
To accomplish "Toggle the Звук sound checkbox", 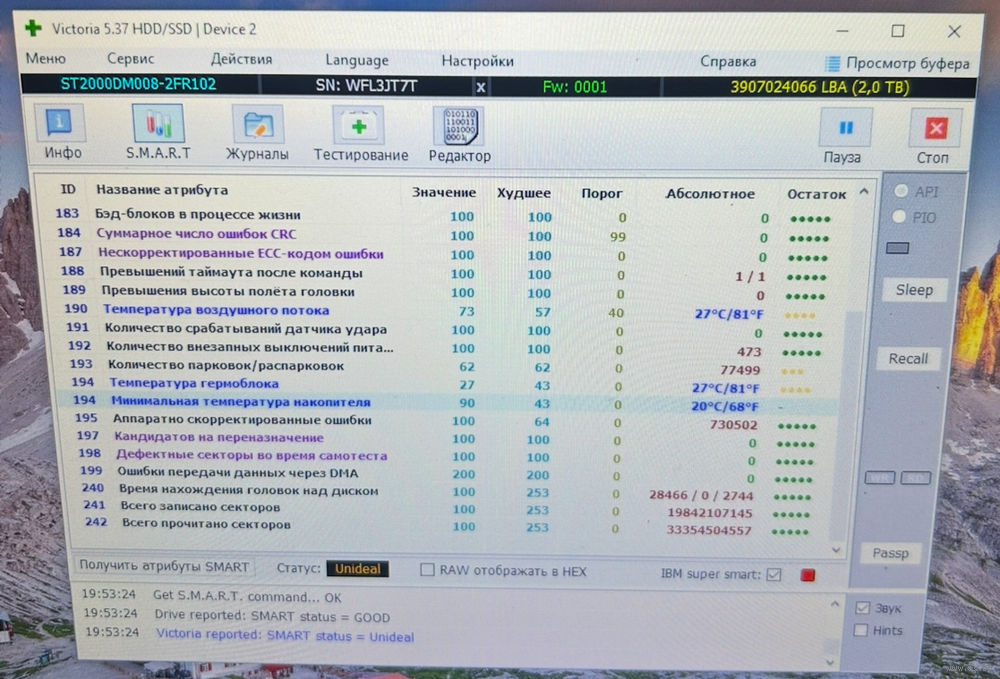I will (x=862, y=608).
